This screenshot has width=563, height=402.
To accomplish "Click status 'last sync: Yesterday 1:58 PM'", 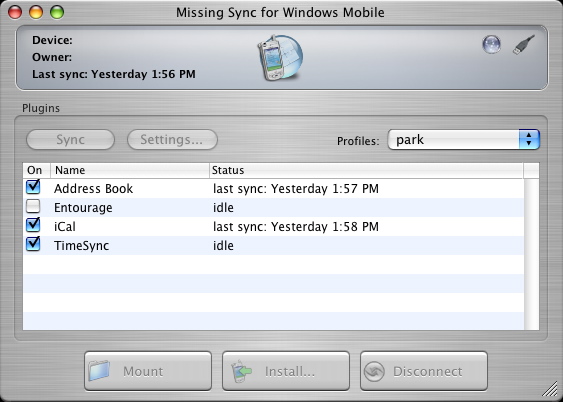I will tap(296, 226).
